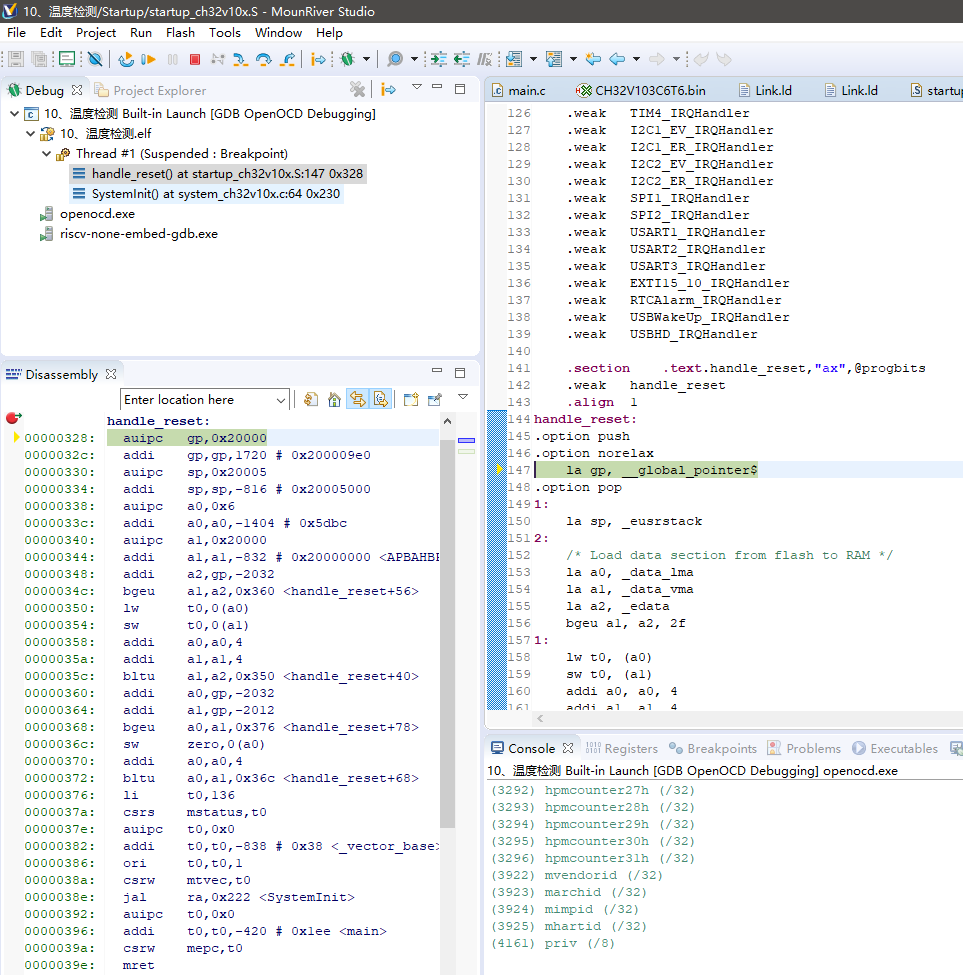Image resolution: width=963 pixels, height=975 pixels.
Task: Click the red Terminate debug button
Action: (x=195, y=60)
